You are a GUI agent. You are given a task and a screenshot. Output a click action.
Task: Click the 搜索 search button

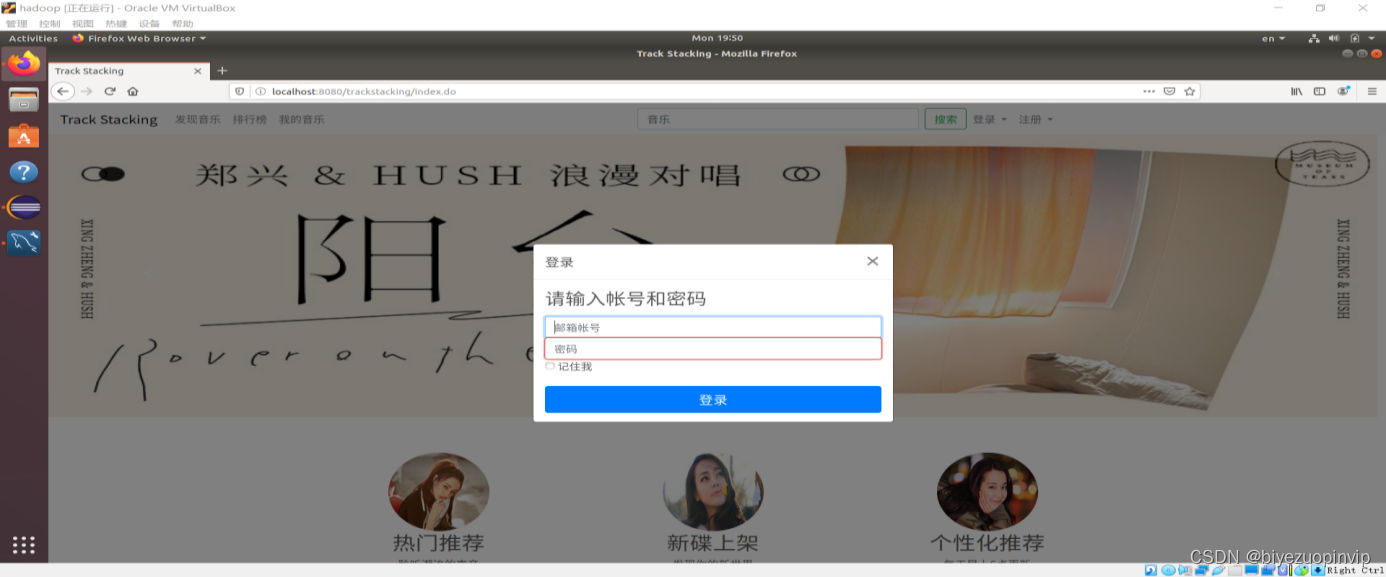945,119
